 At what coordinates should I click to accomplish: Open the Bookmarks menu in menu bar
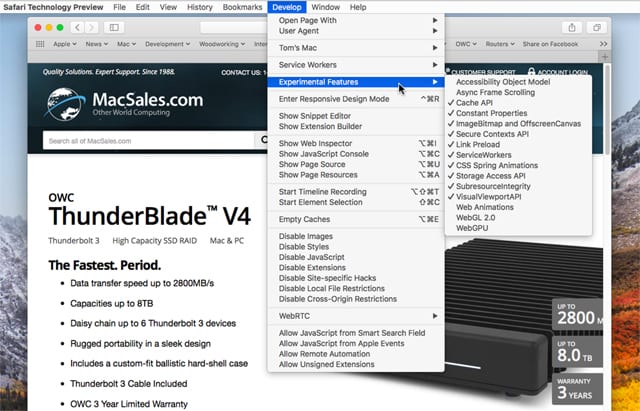tap(242, 7)
